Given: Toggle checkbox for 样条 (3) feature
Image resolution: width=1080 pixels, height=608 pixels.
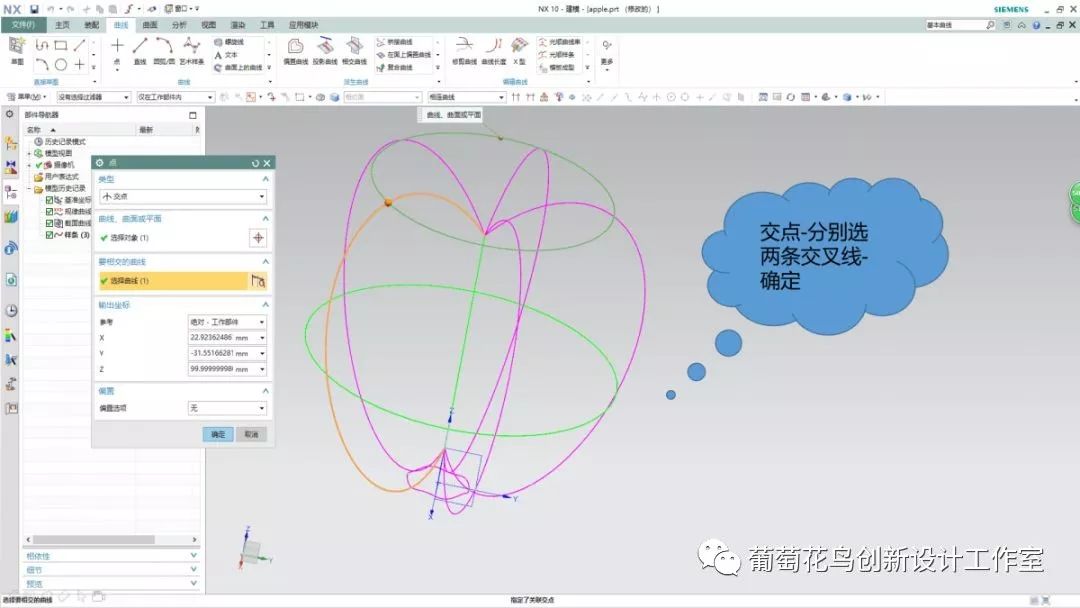Looking at the screenshot, I should [x=50, y=235].
